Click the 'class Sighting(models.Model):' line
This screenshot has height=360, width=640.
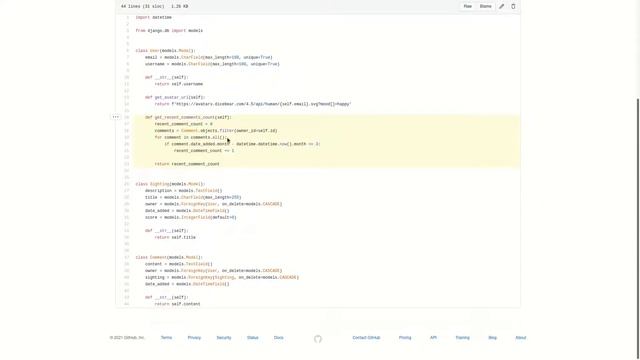[x=170, y=184]
